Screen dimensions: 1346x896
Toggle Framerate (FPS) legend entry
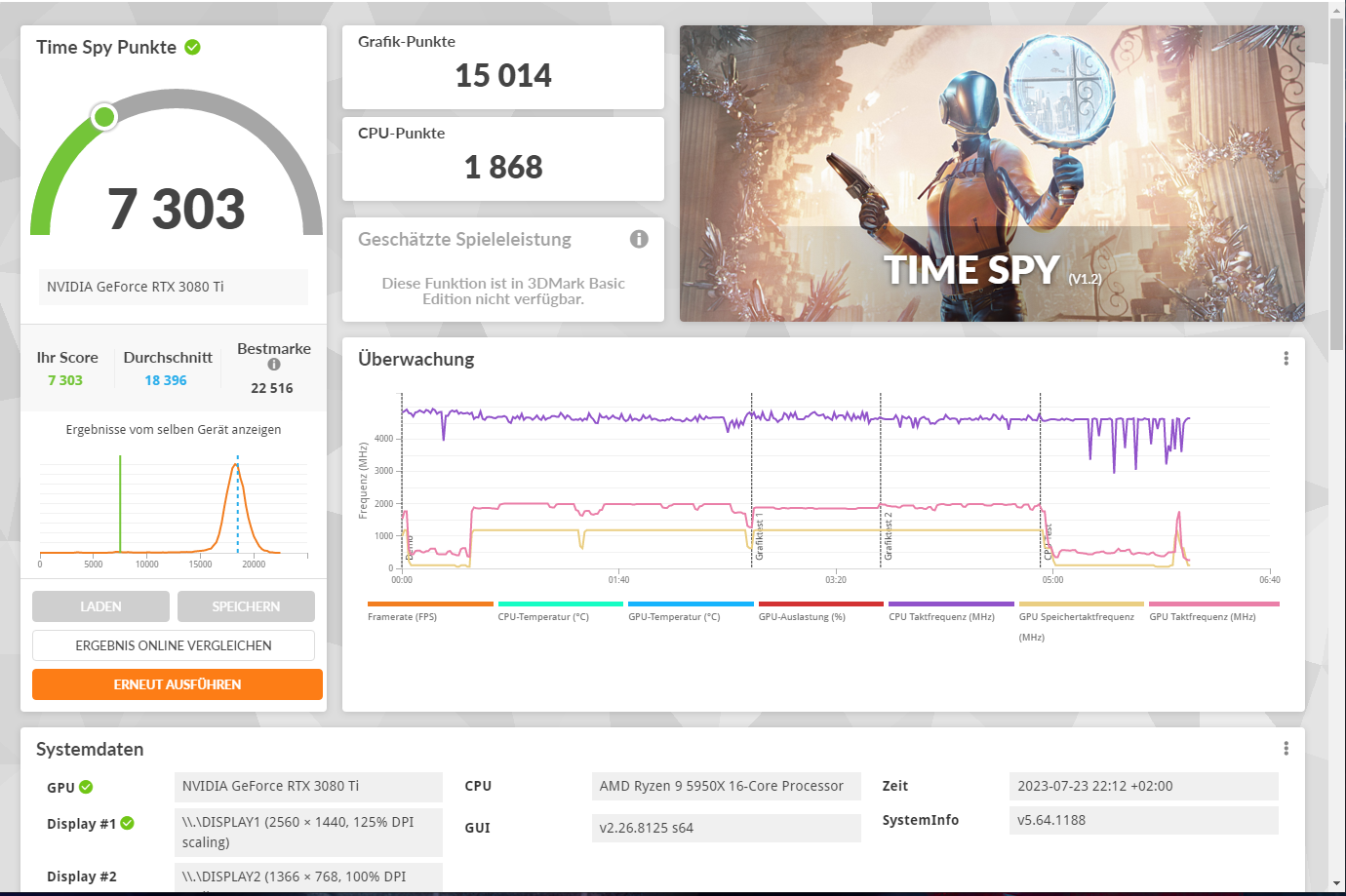pyautogui.click(x=430, y=611)
